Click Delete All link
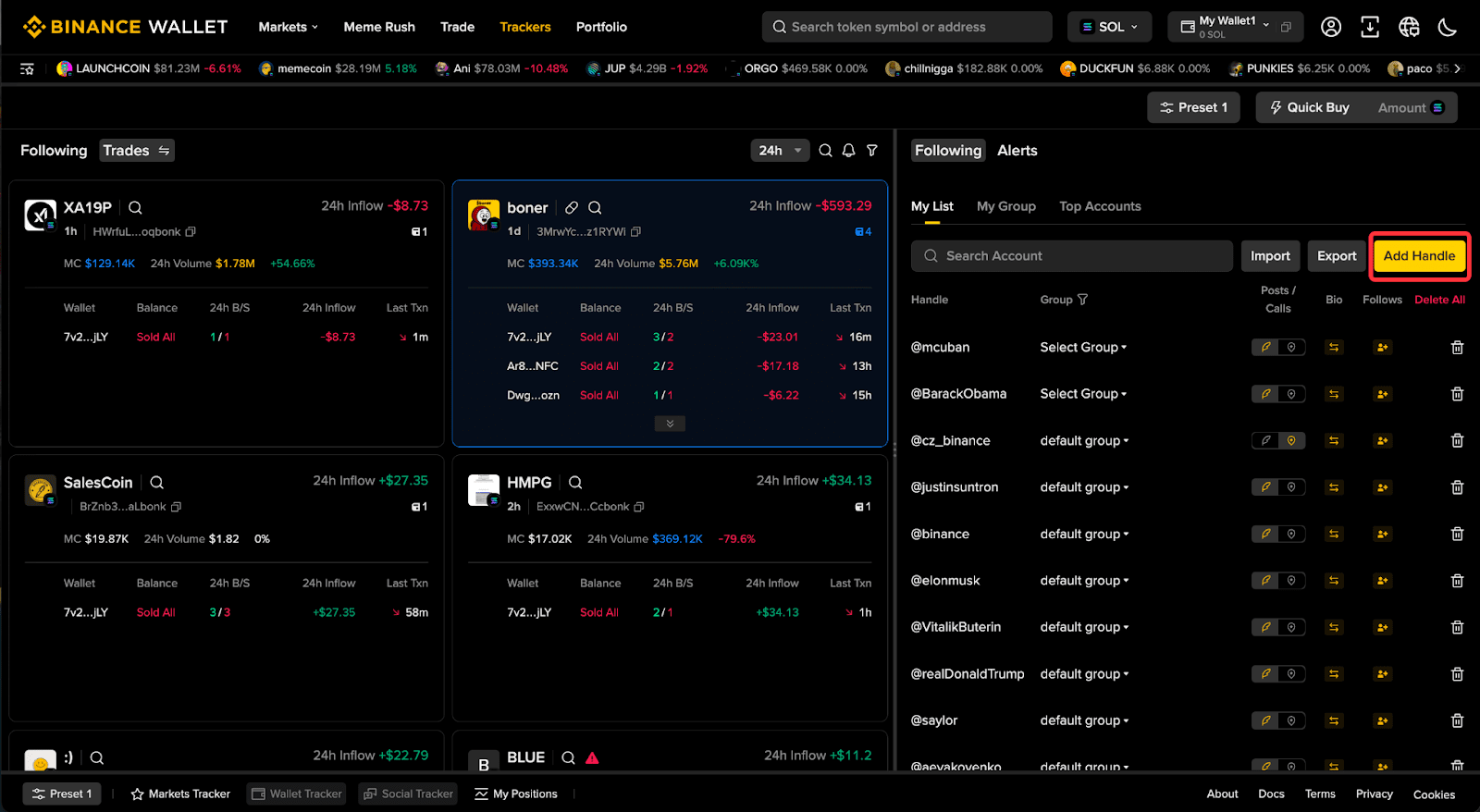The image size is (1480, 812). pyautogui.click(x=1439, y=300)
